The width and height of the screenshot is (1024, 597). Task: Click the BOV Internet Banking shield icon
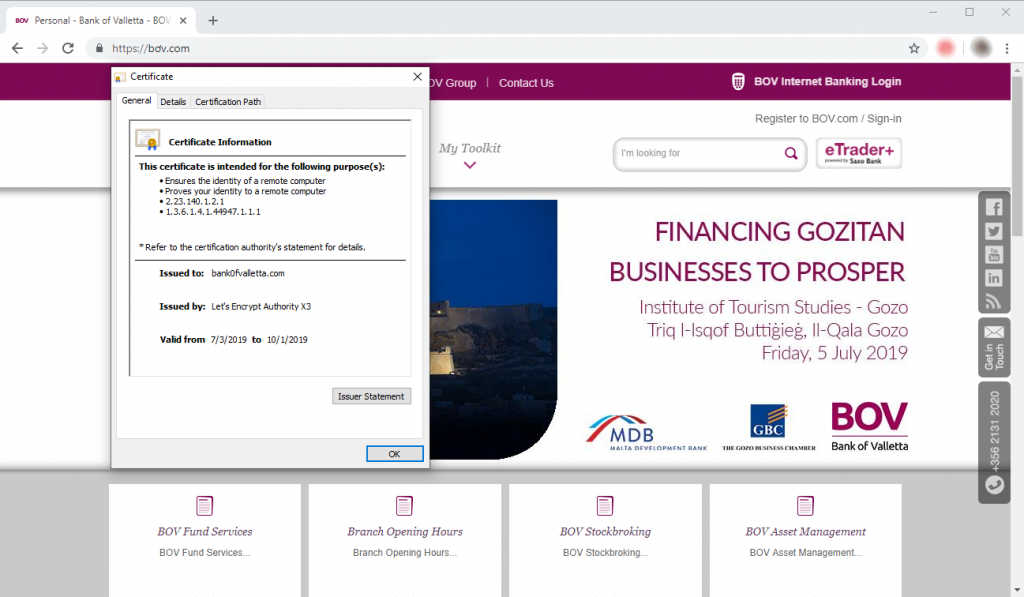coord(738,82)
